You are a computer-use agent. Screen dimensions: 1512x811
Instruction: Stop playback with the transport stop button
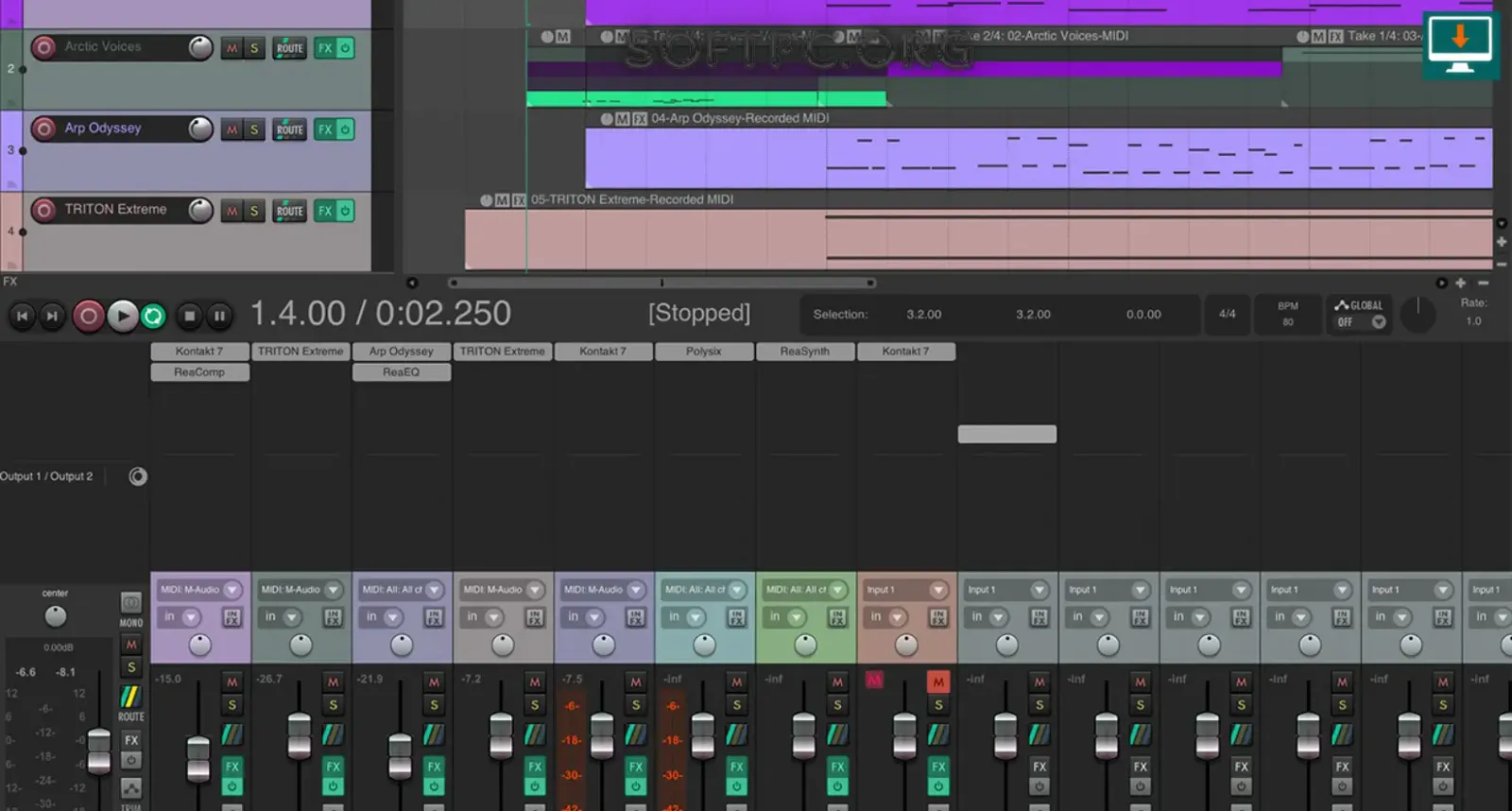point(190,316)
